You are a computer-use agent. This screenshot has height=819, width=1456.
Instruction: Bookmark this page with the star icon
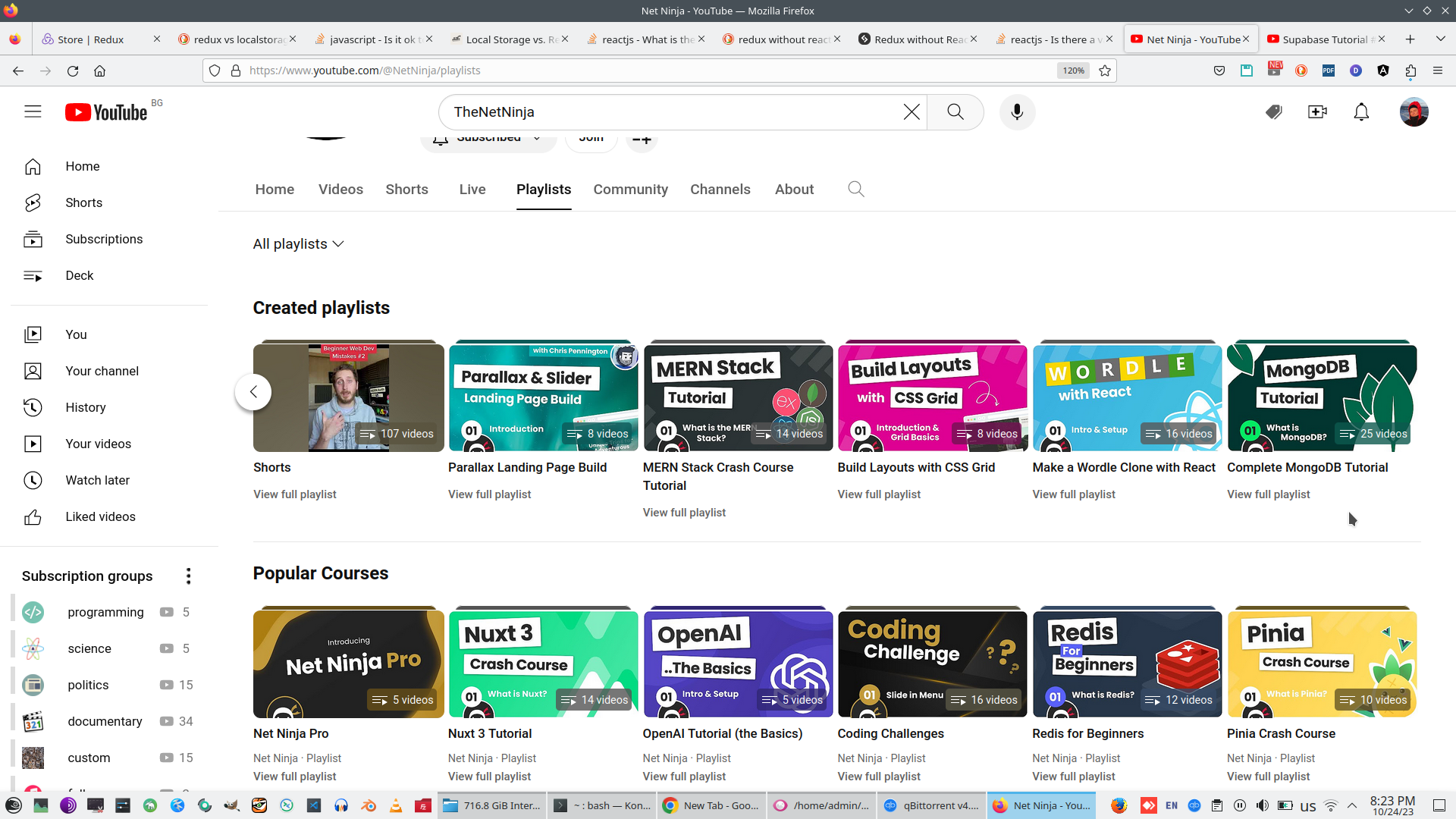click(1105, 71)
